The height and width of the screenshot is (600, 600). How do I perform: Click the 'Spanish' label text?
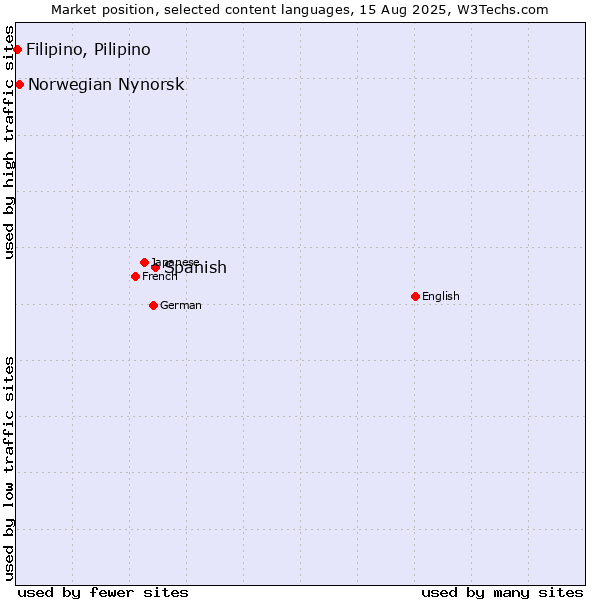(x=196, y=267)
